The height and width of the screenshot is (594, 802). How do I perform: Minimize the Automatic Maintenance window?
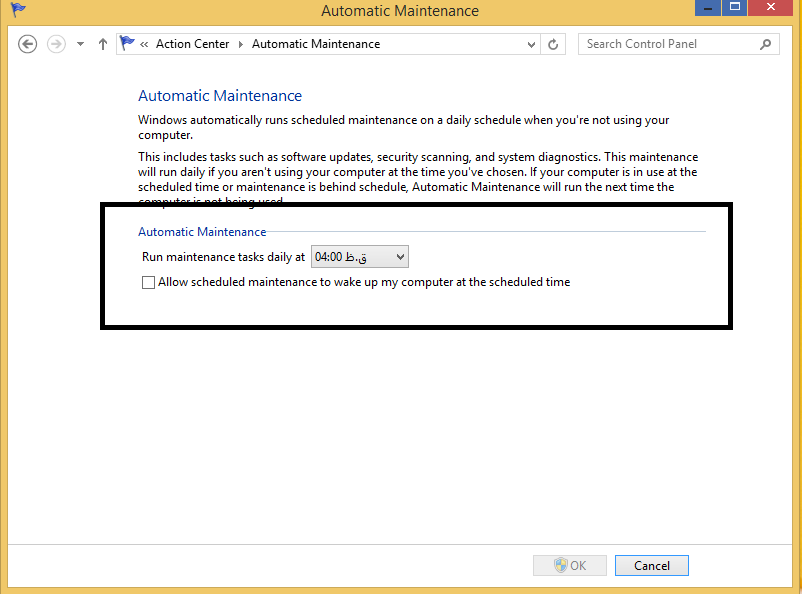pos(708,8)
